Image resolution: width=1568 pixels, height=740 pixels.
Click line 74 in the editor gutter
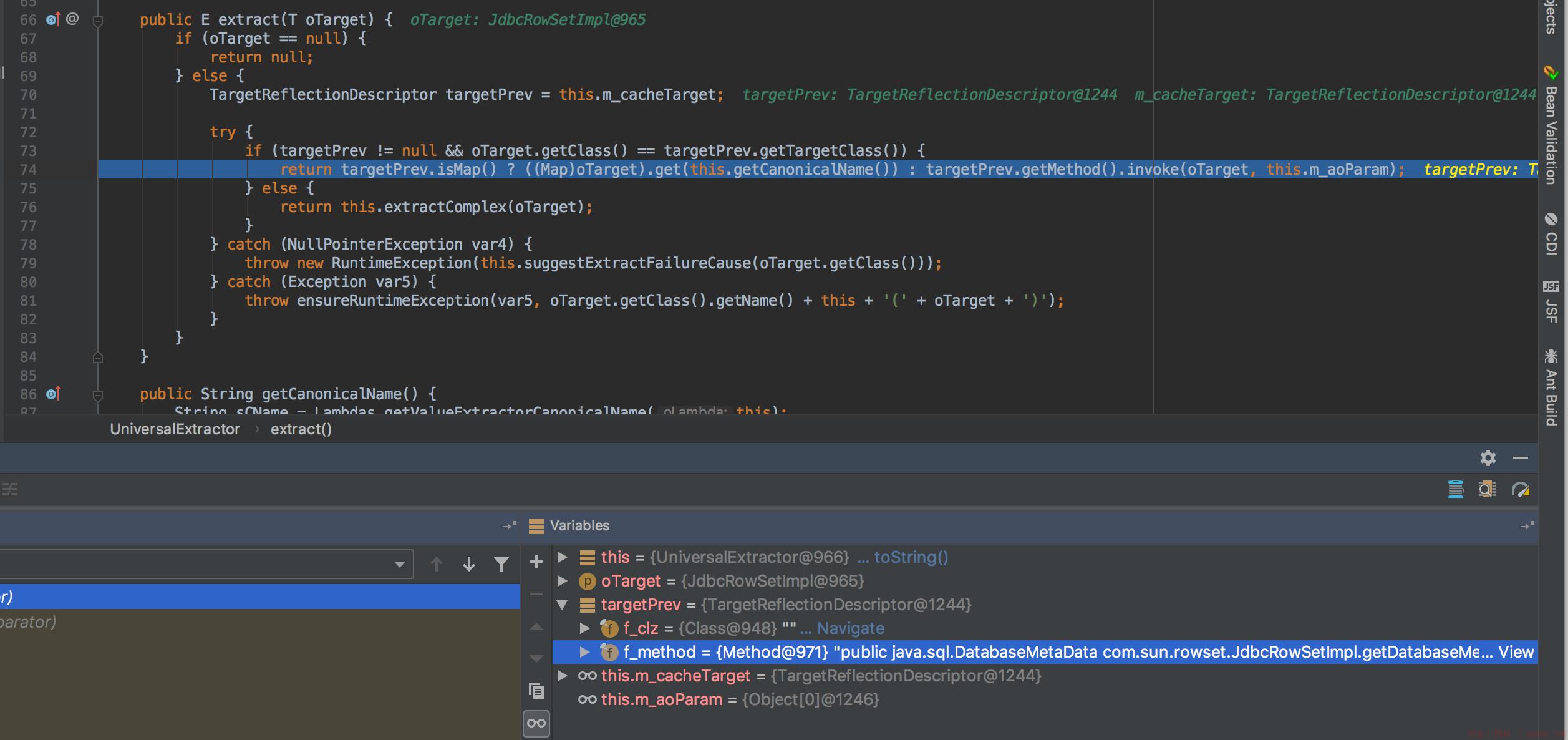click(x=29, y=170)
